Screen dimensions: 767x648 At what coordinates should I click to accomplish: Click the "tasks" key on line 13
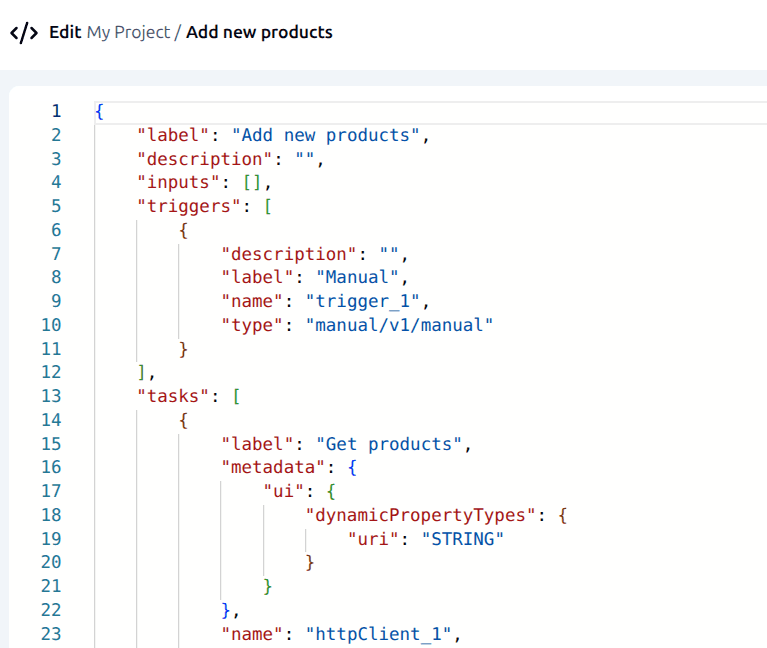(x=173, y=396)
